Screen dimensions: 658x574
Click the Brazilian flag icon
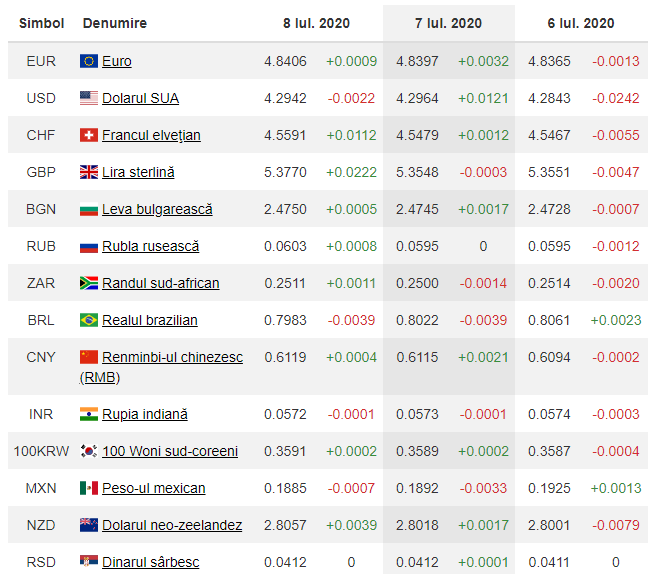click(x=89, y=320)
